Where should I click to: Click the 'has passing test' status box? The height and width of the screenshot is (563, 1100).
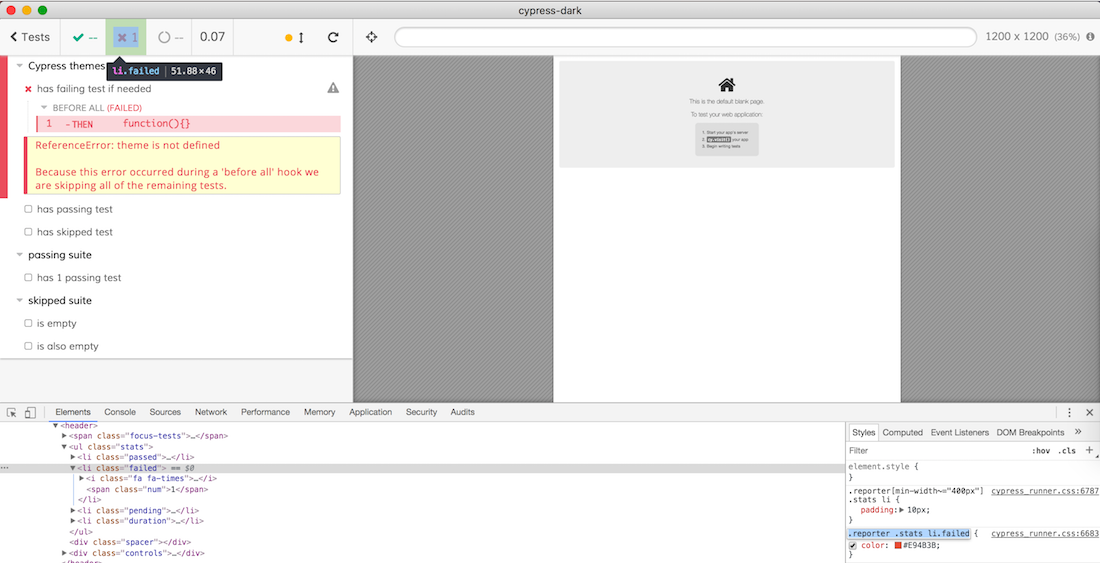pyautogui.click(x=28, y=209)
